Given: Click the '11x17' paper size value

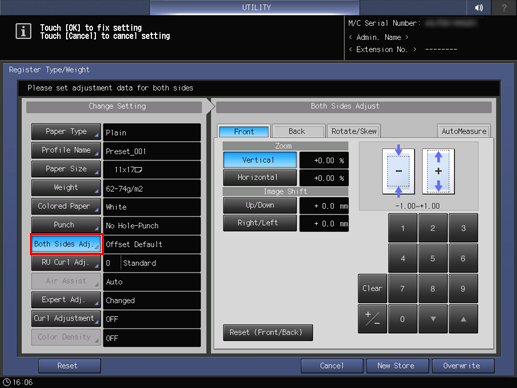Looking at the screenshot, I should [152, 170].
